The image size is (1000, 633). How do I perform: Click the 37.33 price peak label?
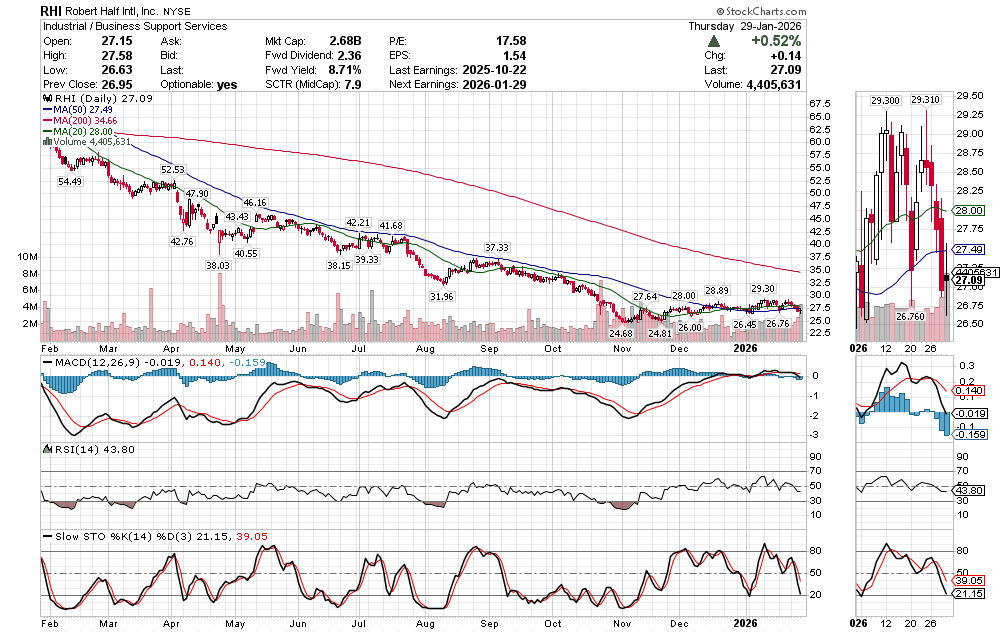[497, 247]
